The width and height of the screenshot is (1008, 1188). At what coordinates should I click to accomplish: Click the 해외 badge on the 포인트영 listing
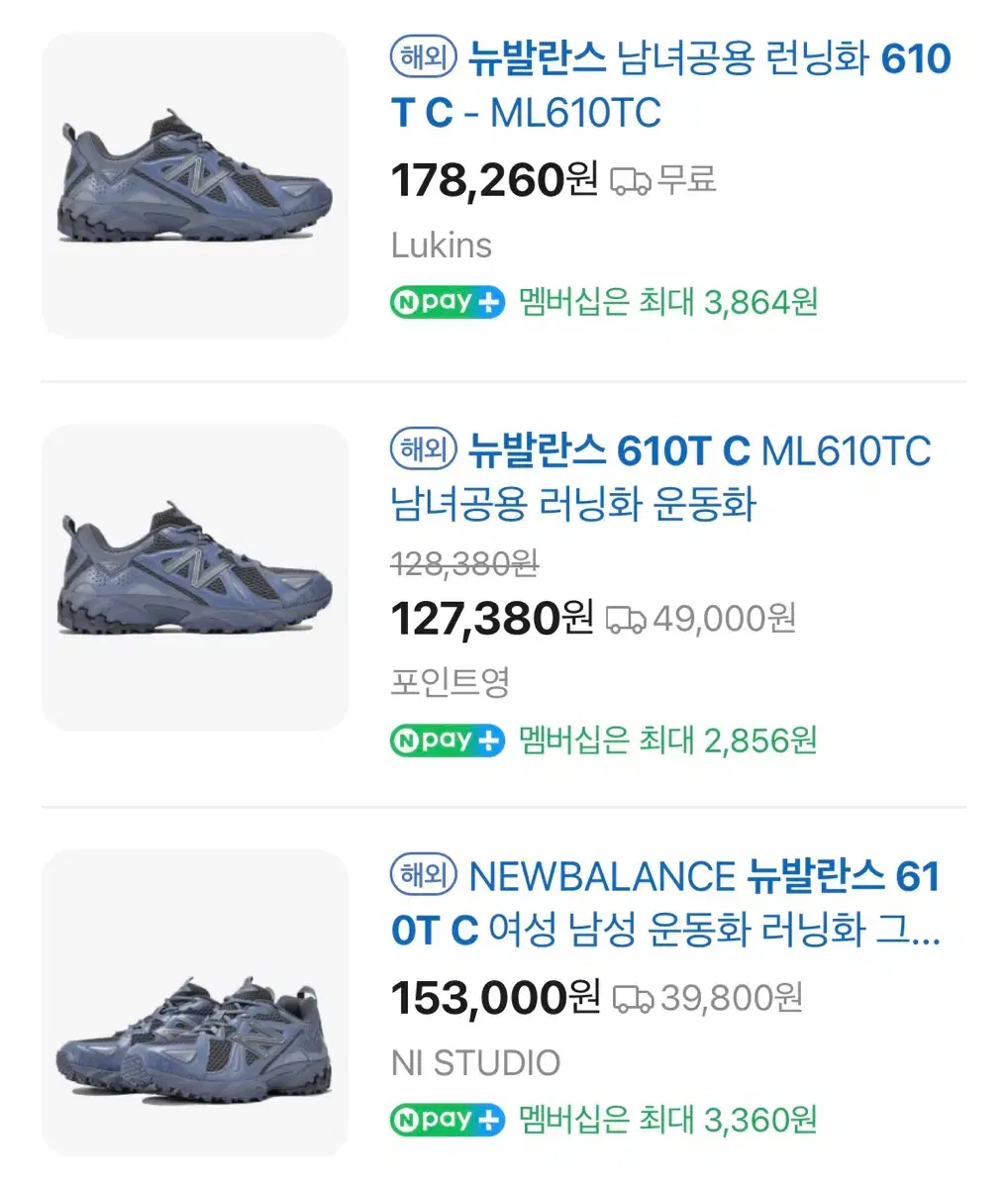point(424,449)
